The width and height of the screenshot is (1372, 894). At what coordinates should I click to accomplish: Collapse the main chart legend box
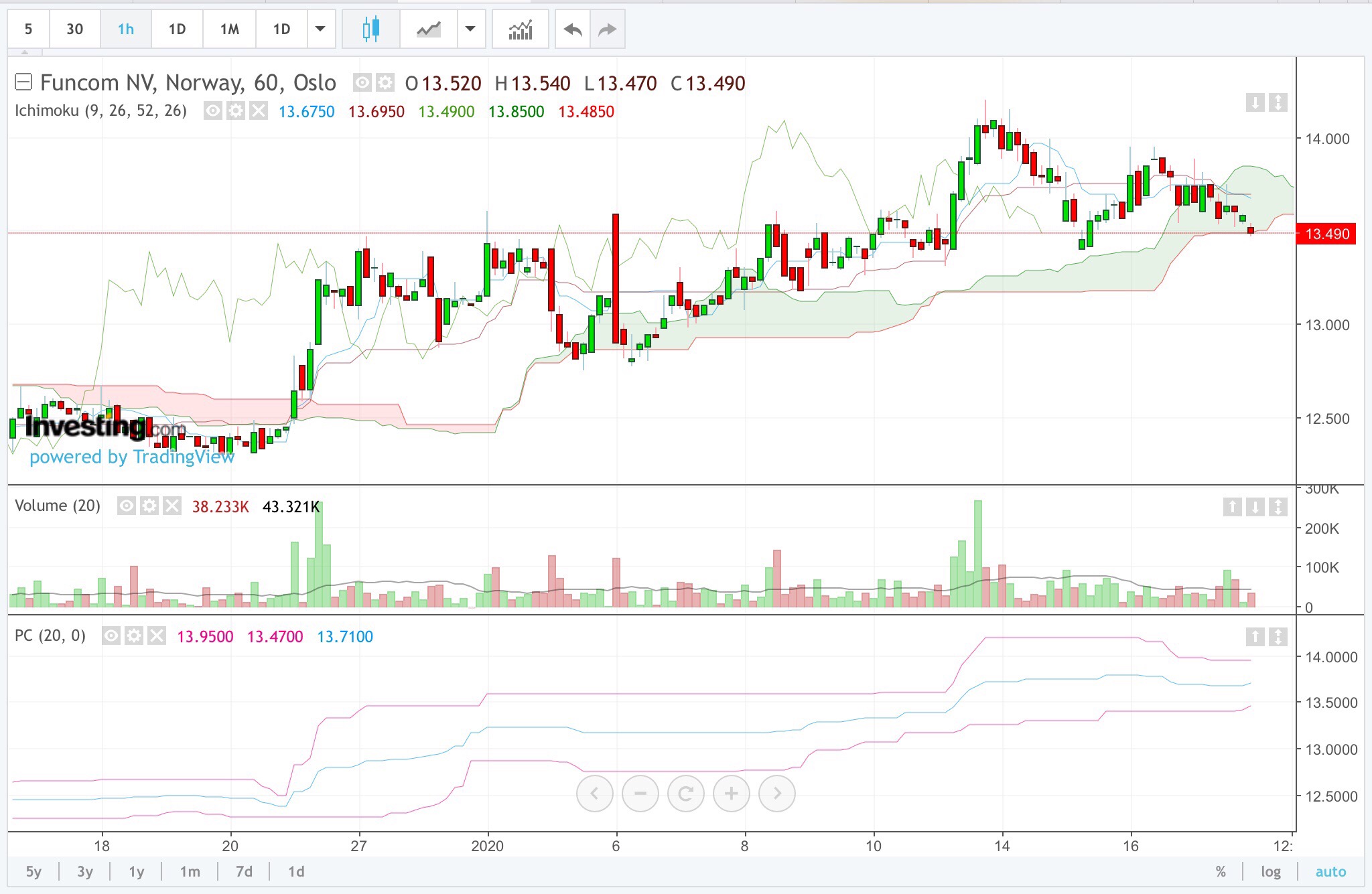point(23,82)
